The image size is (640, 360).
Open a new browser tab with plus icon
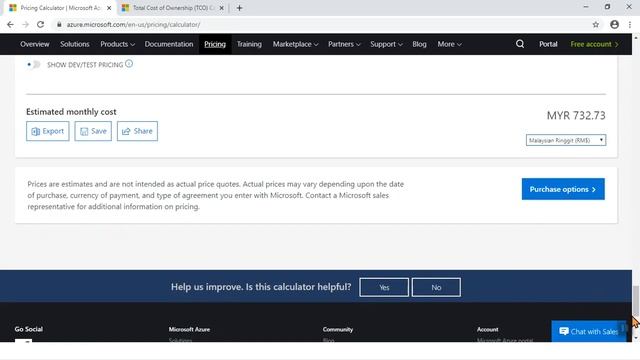(240, 8)
